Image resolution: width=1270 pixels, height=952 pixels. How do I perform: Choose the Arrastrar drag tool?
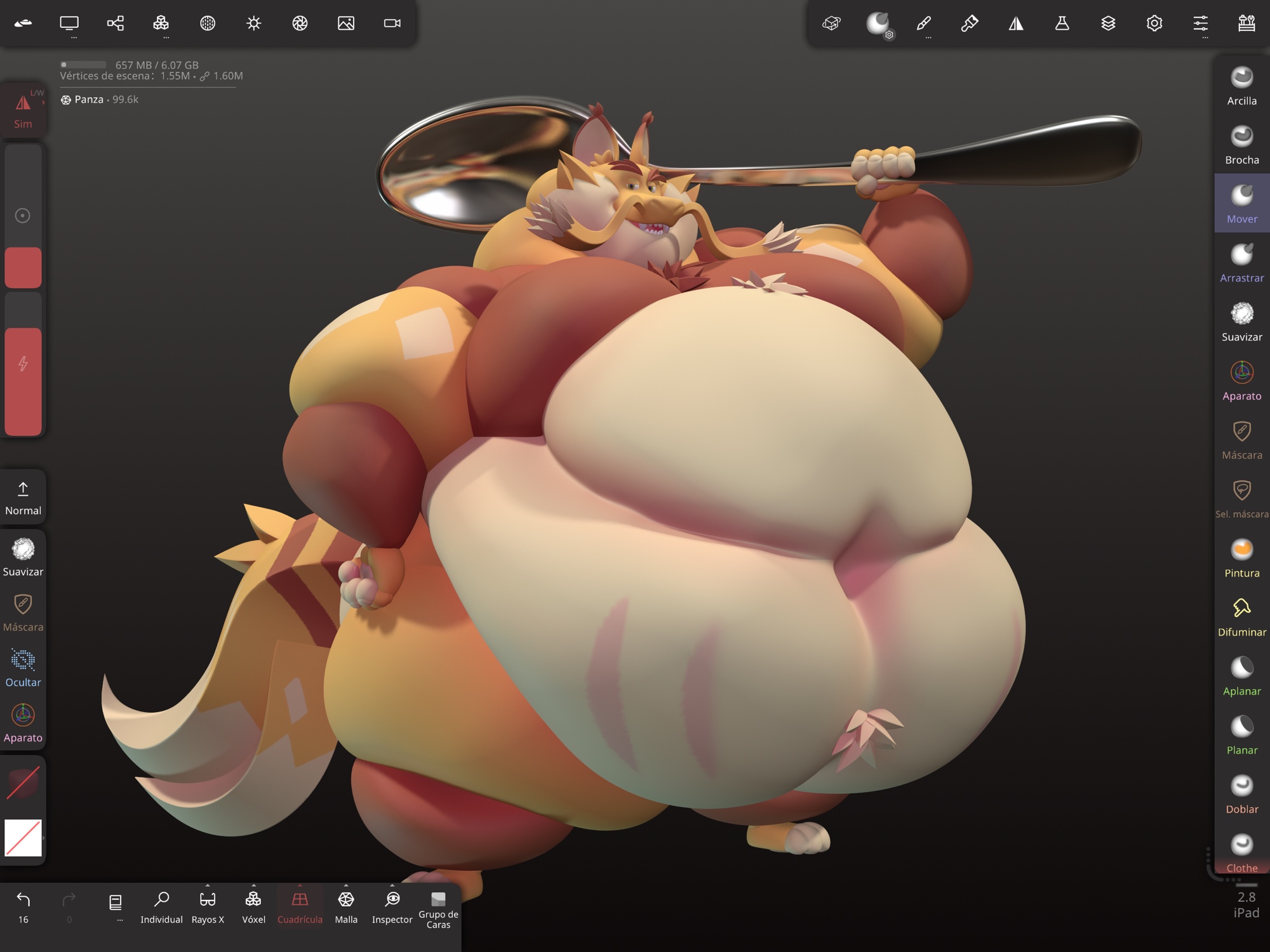[1241, 263]
